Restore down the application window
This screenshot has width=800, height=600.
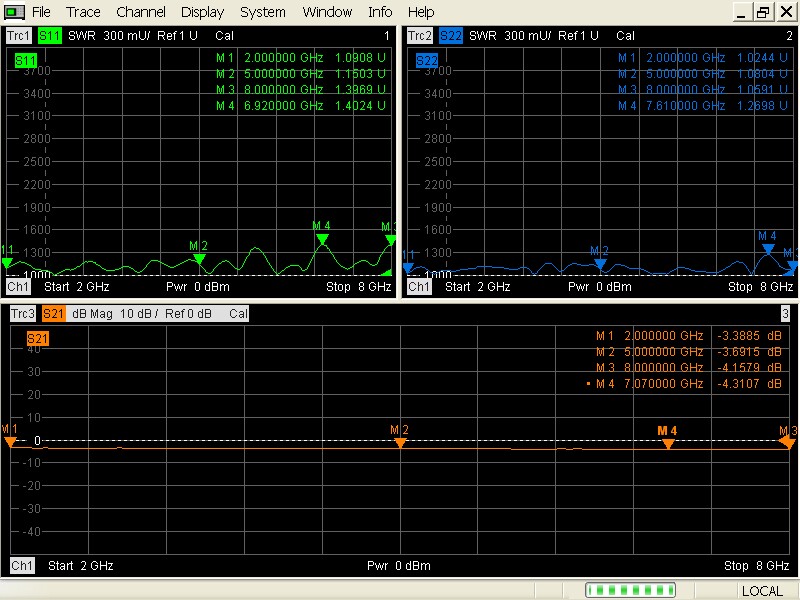763,12
